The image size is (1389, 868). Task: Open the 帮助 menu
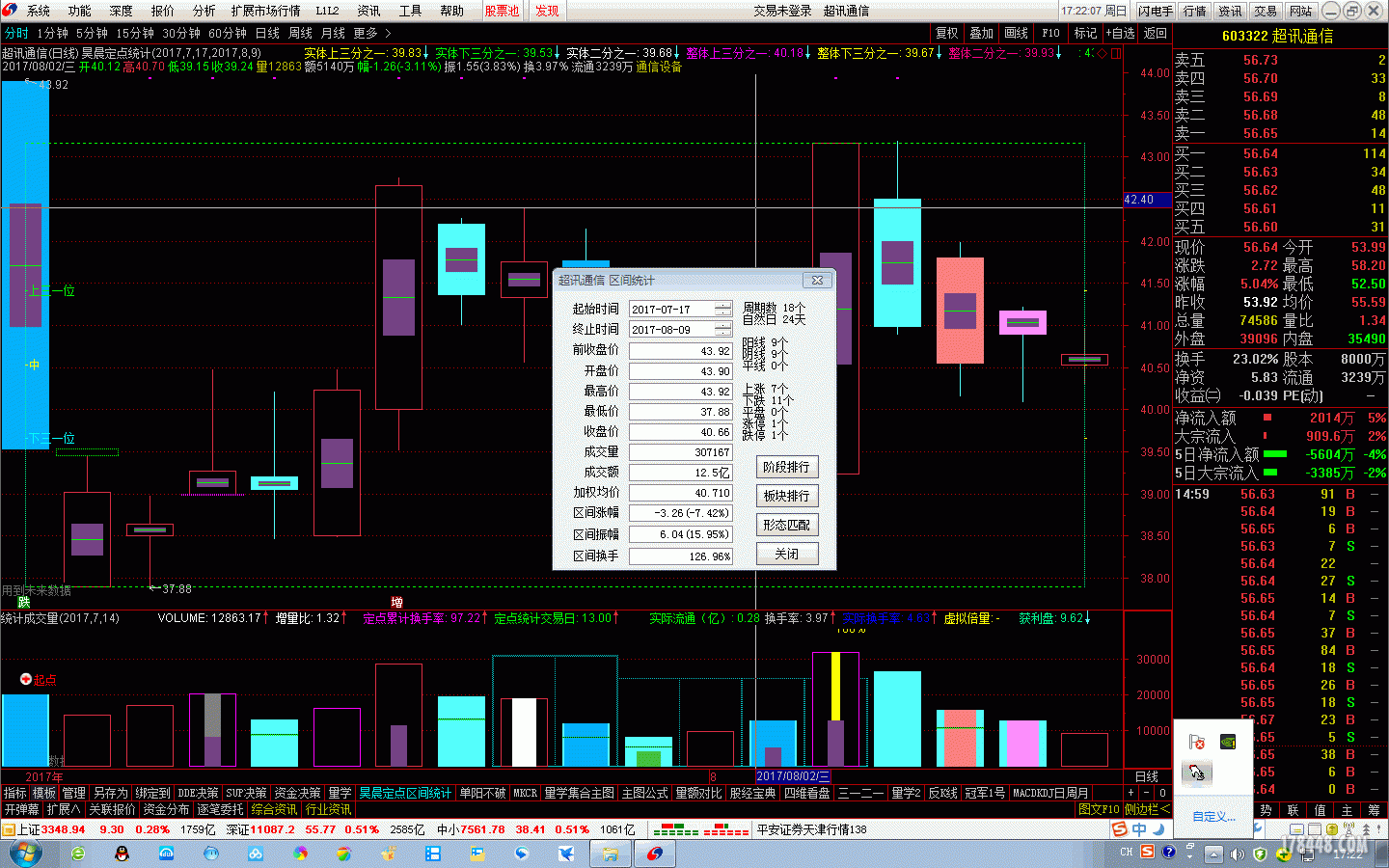451,11
